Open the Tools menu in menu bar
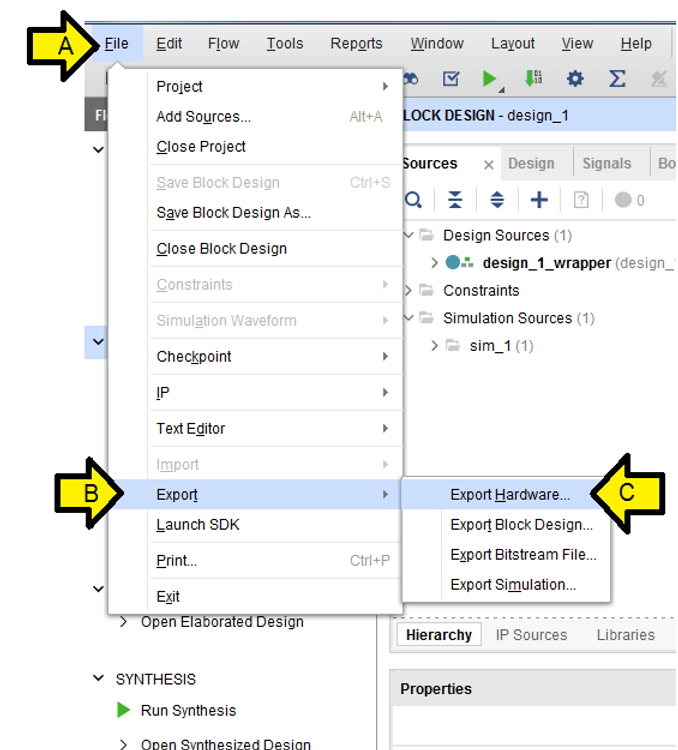The width and height of the screenshot is (678, 750). click(x=284, y=44)
